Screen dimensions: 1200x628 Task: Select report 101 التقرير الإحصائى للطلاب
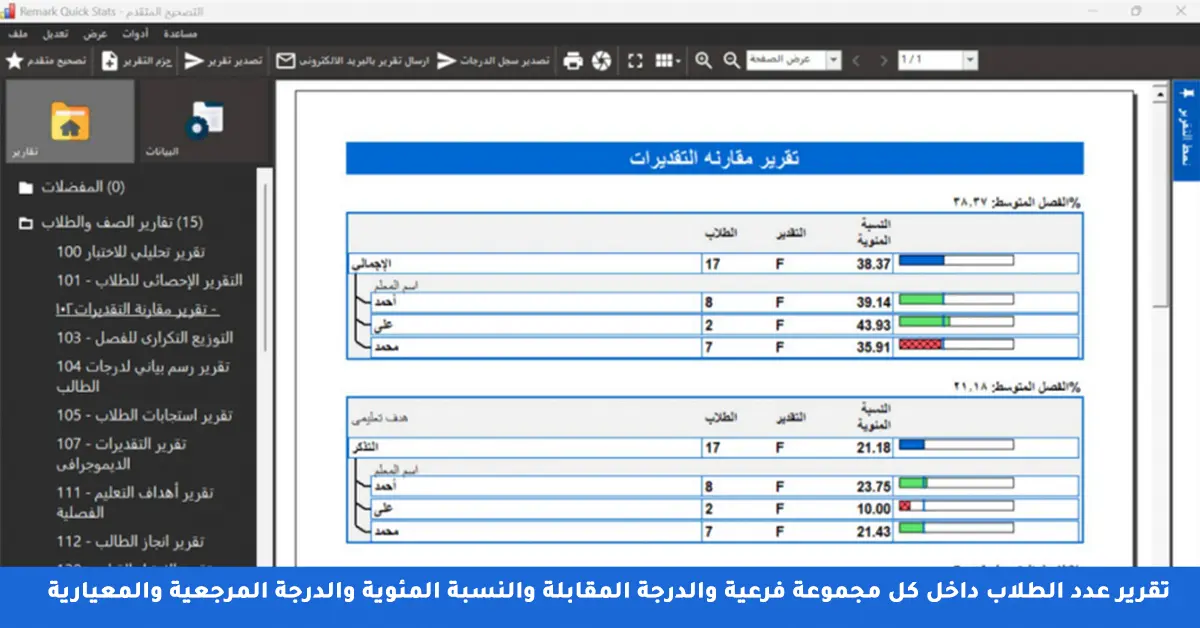[x=150, y=281]
